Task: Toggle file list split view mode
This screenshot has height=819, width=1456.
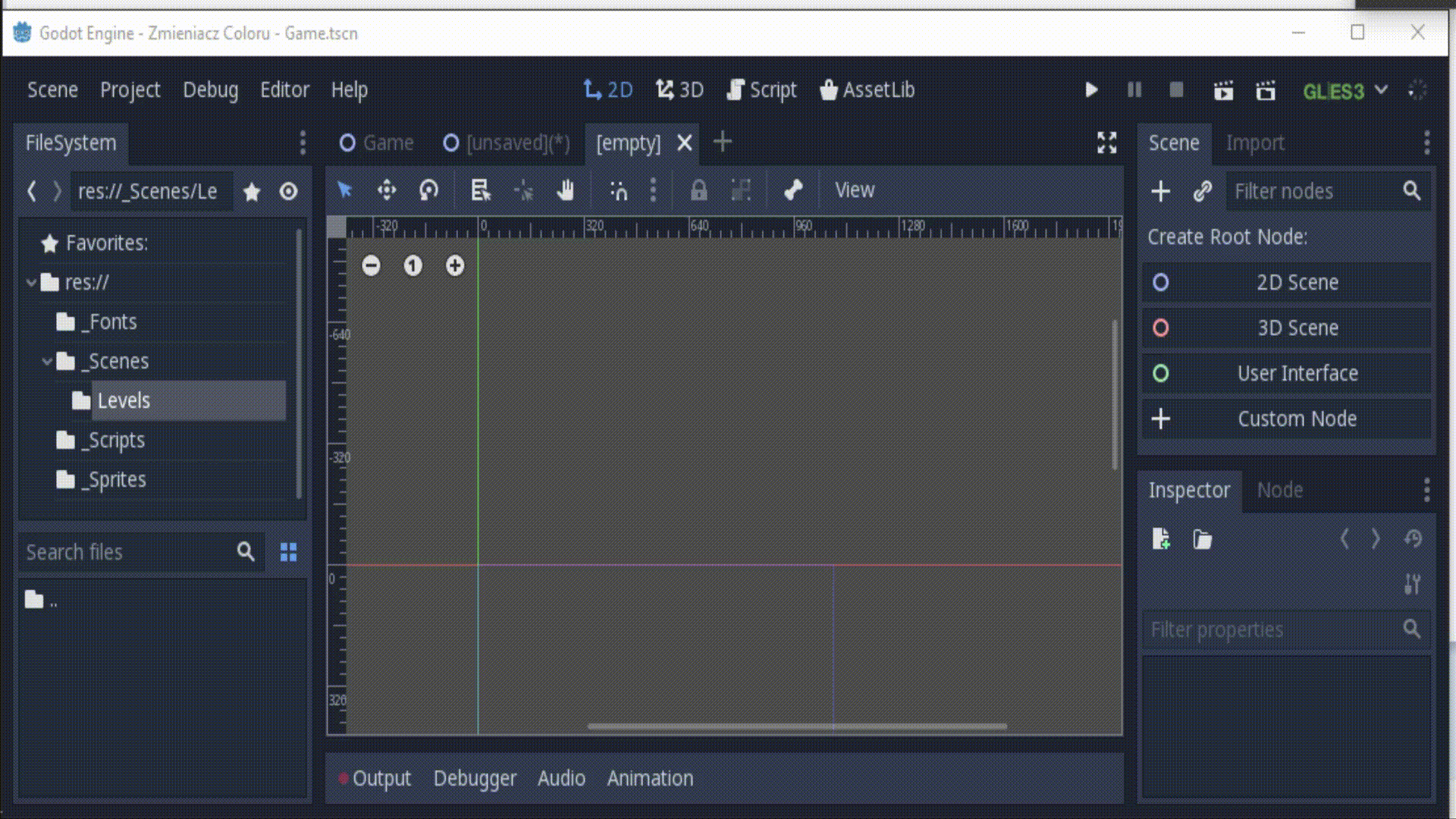Action: tap(288, 552)
